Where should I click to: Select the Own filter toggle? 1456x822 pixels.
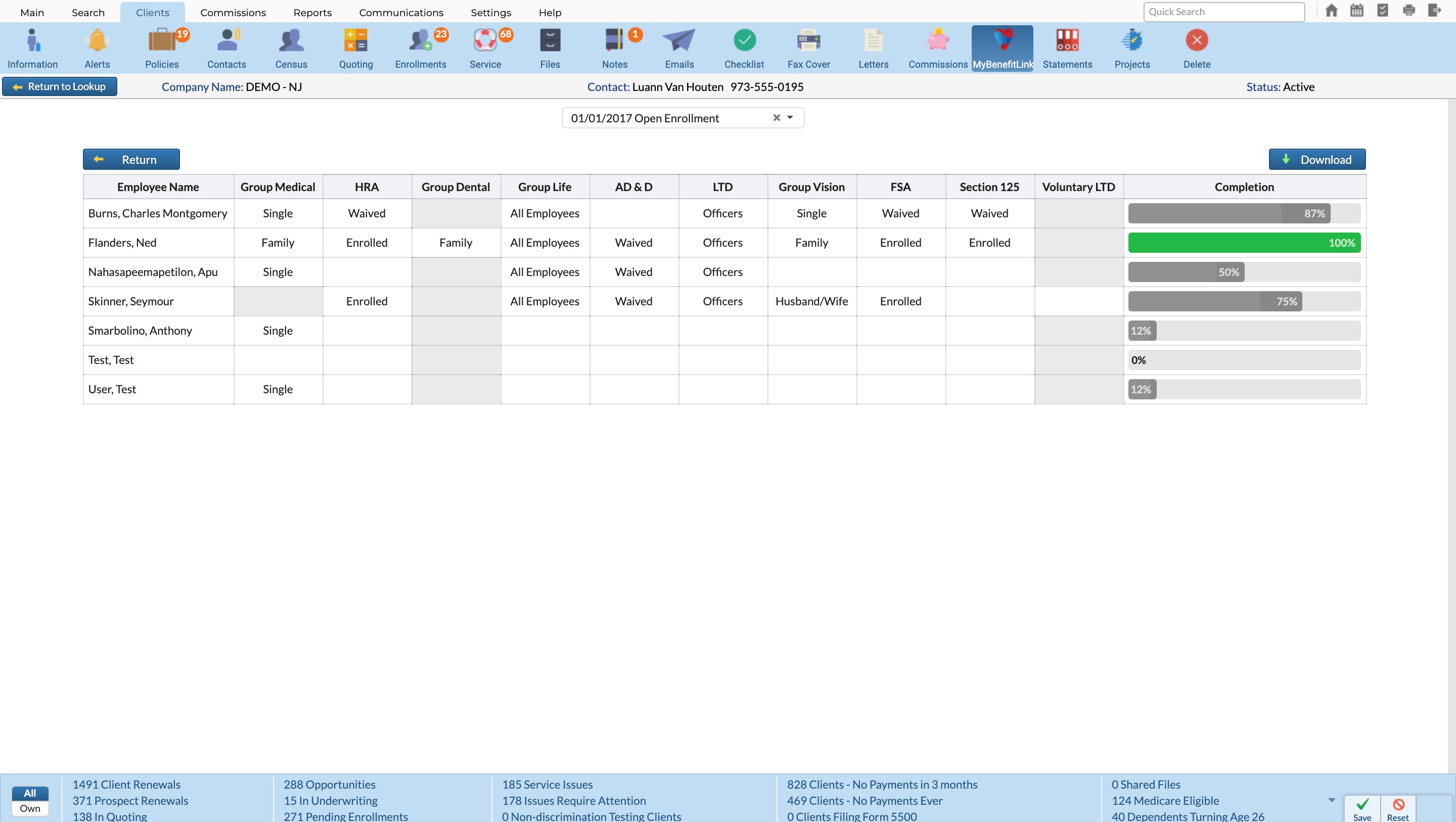(x=30, y=808)
